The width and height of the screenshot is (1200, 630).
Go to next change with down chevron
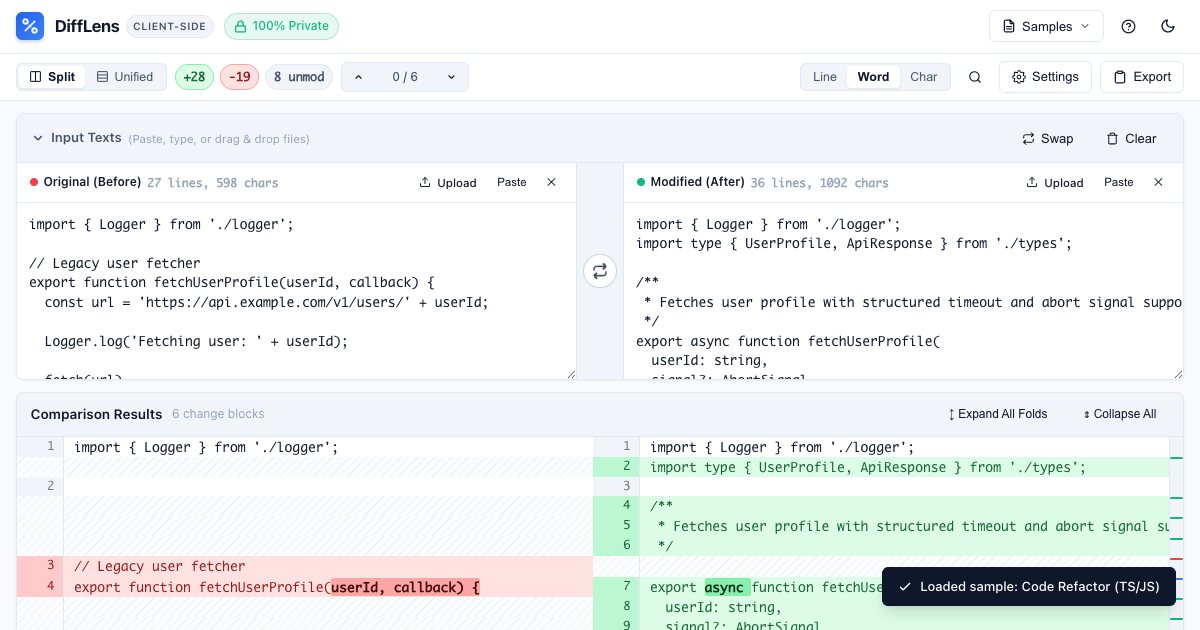click(x=451, y=77)
